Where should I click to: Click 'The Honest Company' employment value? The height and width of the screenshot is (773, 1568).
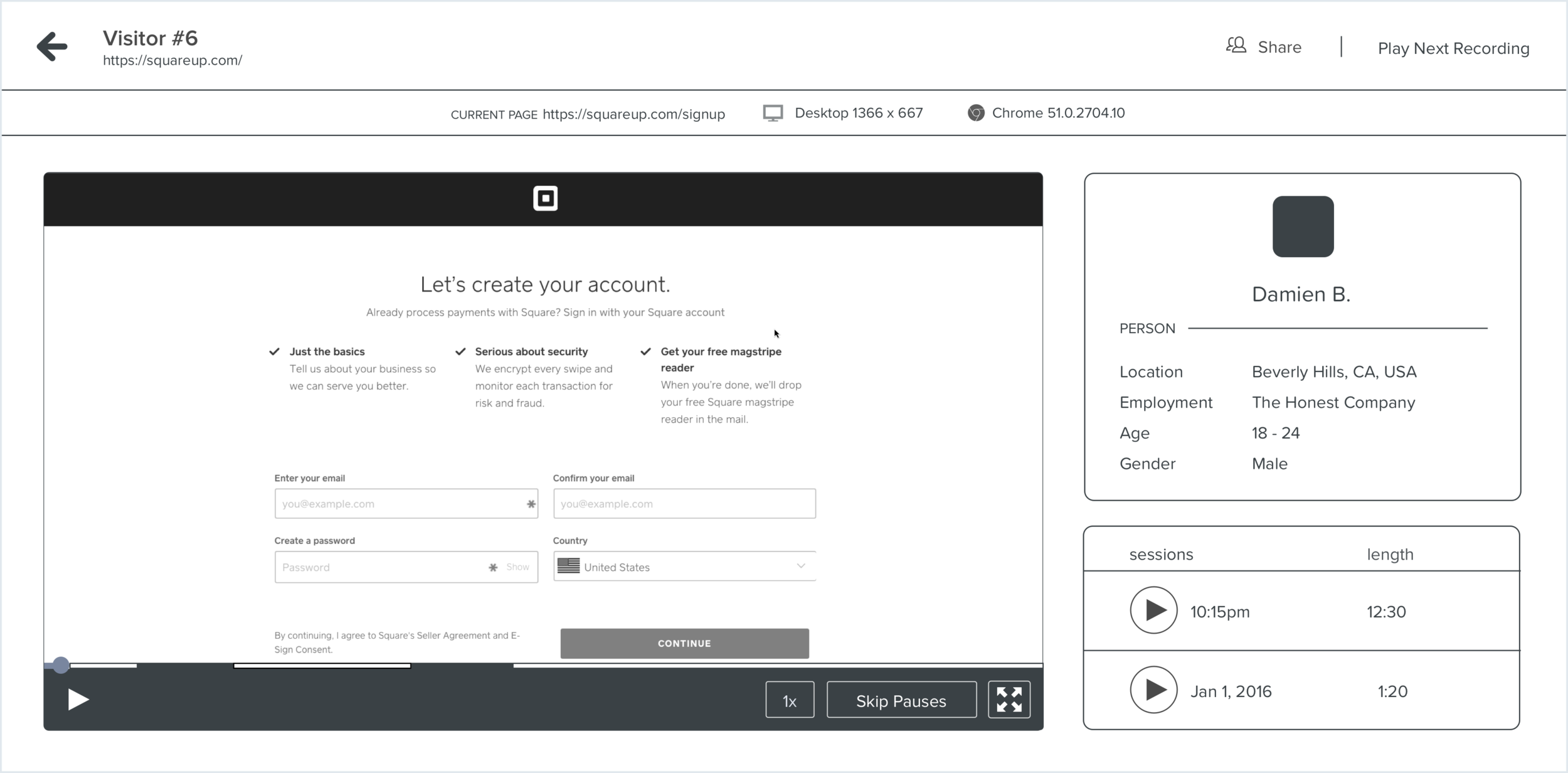point(1333,403)
